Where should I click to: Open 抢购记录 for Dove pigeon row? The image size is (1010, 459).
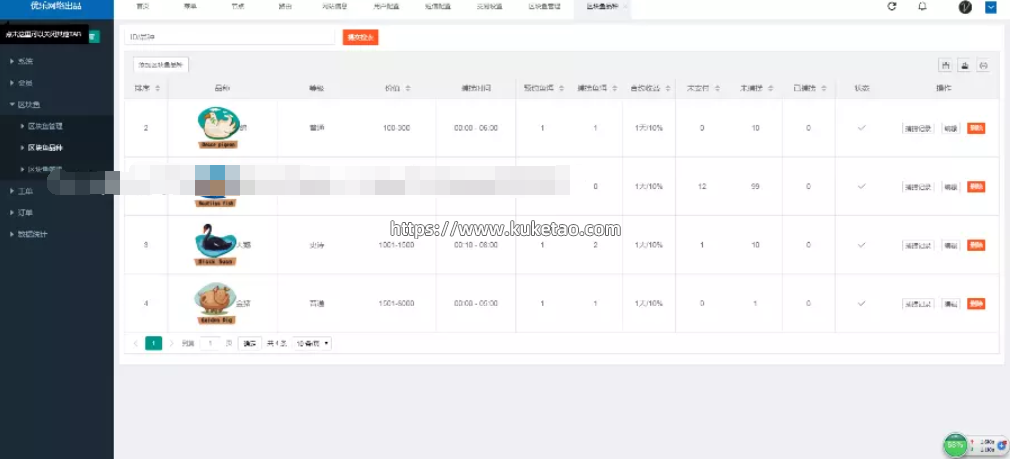[x=918, y=128]
